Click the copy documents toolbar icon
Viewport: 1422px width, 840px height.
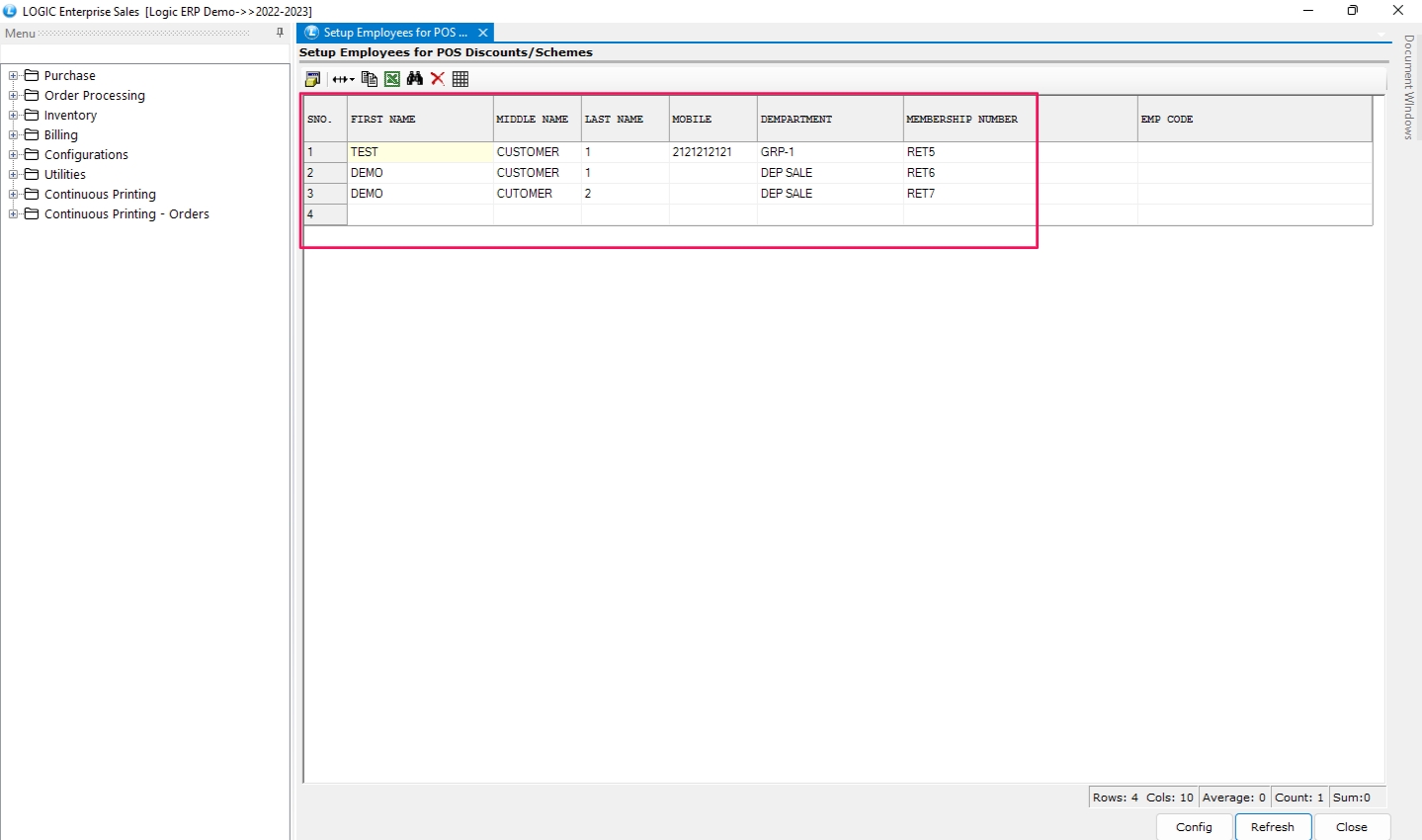(x=370, y=79)
